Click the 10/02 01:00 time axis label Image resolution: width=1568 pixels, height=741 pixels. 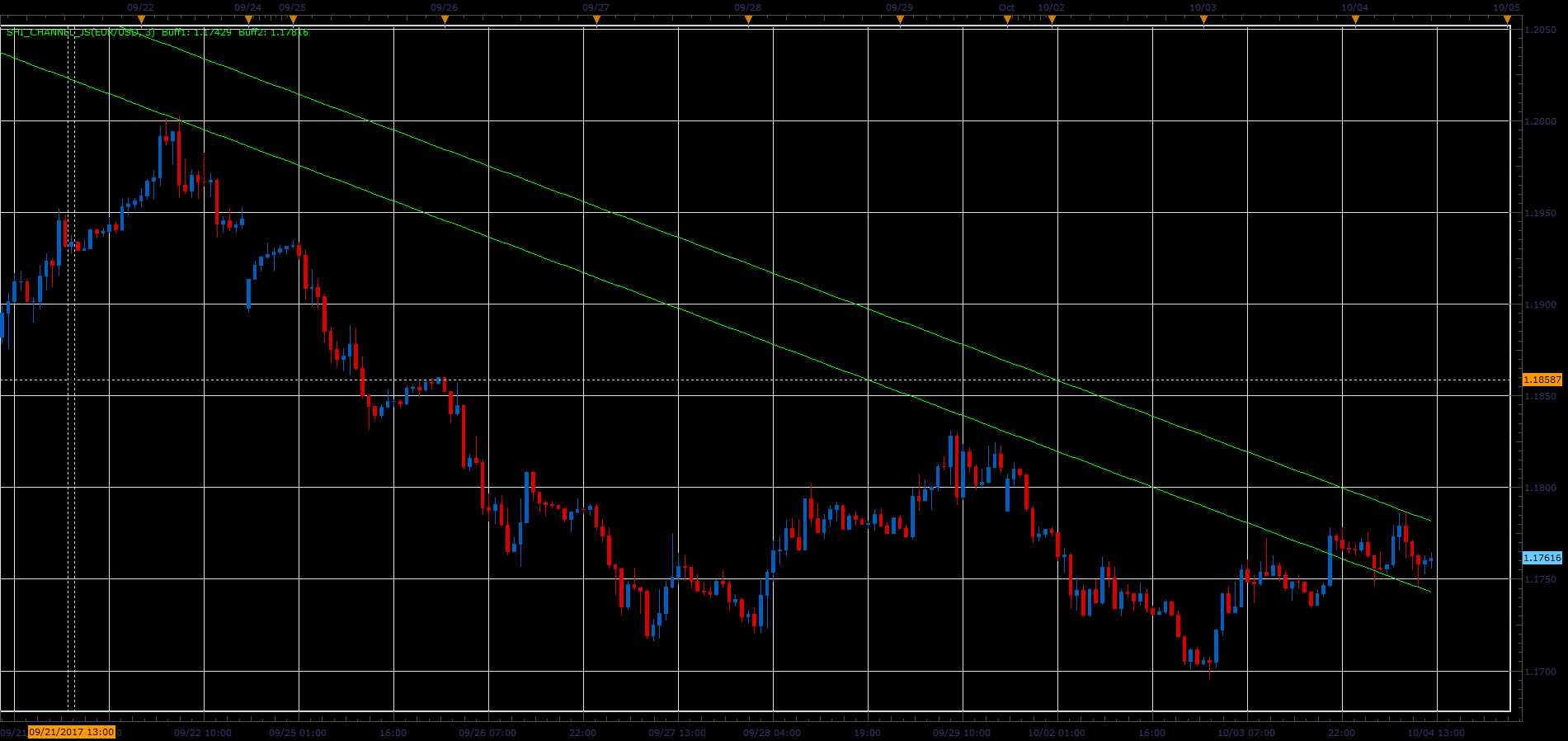pyautogui.click(x=1057, y=733)
